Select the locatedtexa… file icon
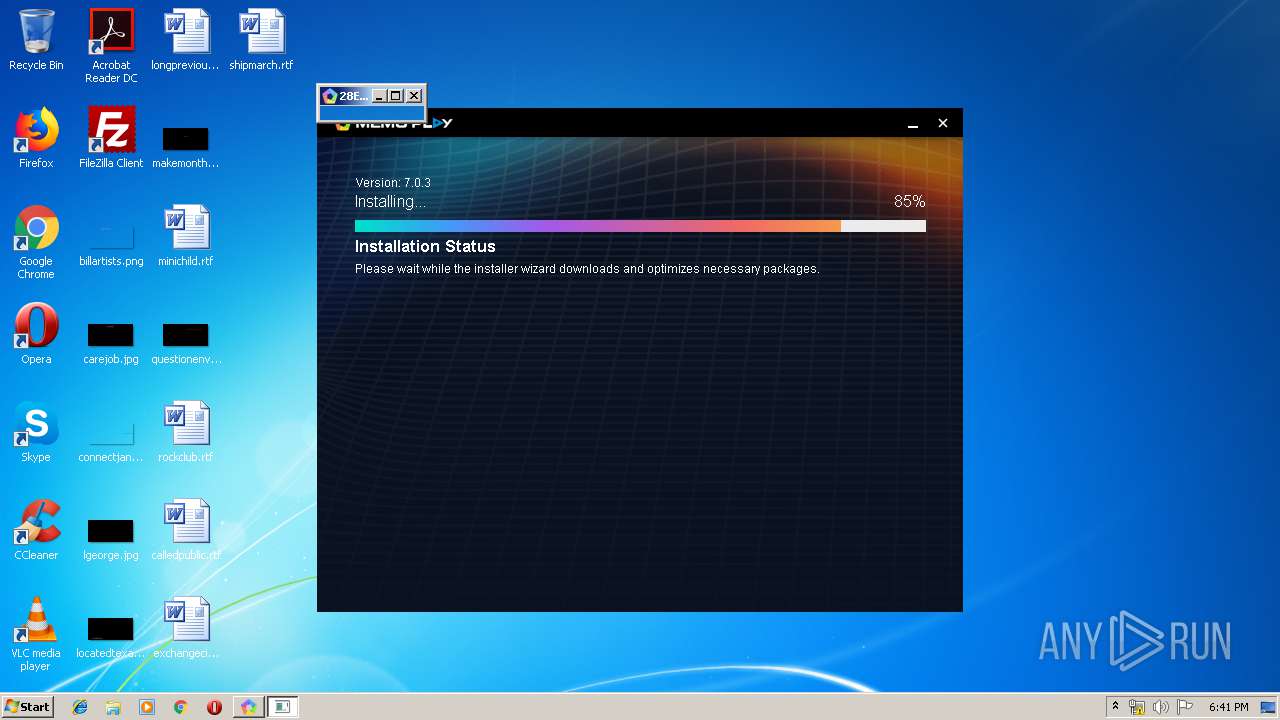This screenshot has height=720, width=1280. pyautogui.click(x=111, y=637)
